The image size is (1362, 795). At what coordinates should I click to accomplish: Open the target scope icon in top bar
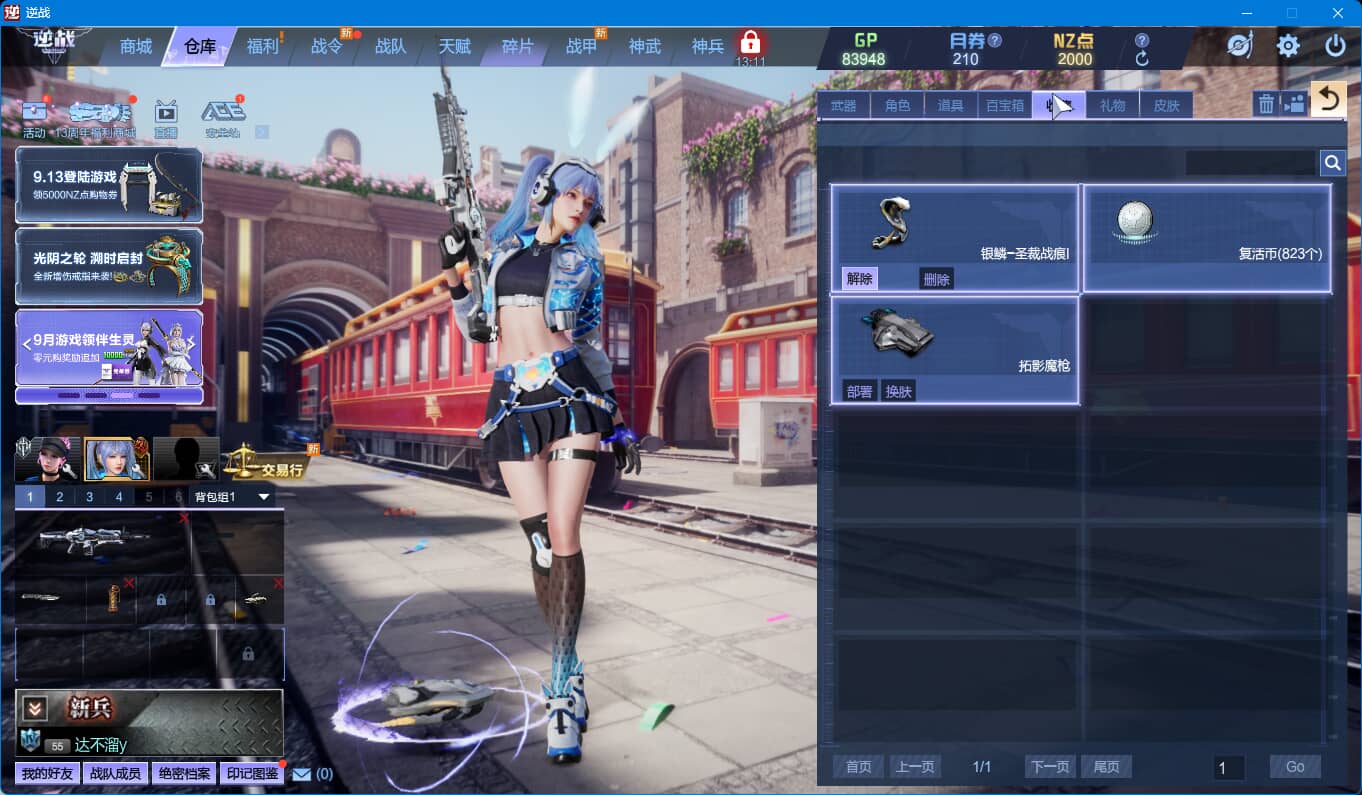(1240, 45)
